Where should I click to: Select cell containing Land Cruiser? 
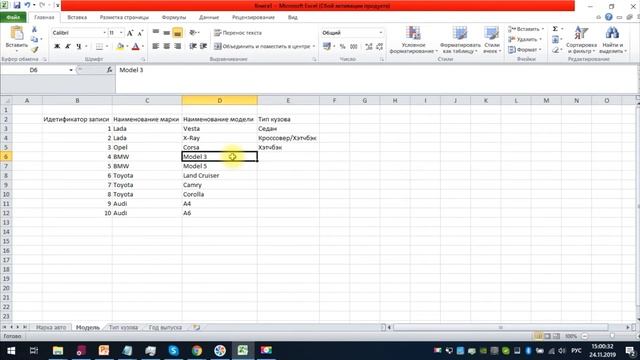220,176
